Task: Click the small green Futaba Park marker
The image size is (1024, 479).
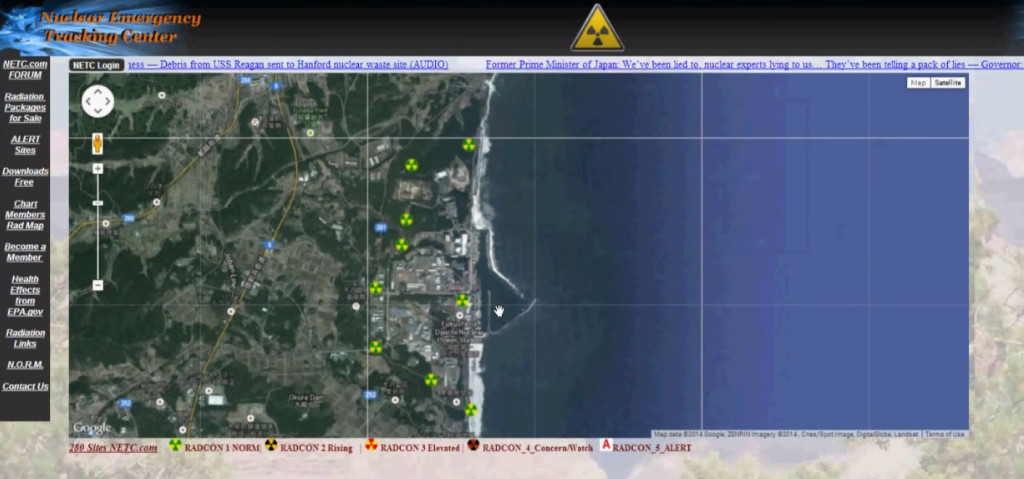Action: pyautogui.click(x=310, y=133)
